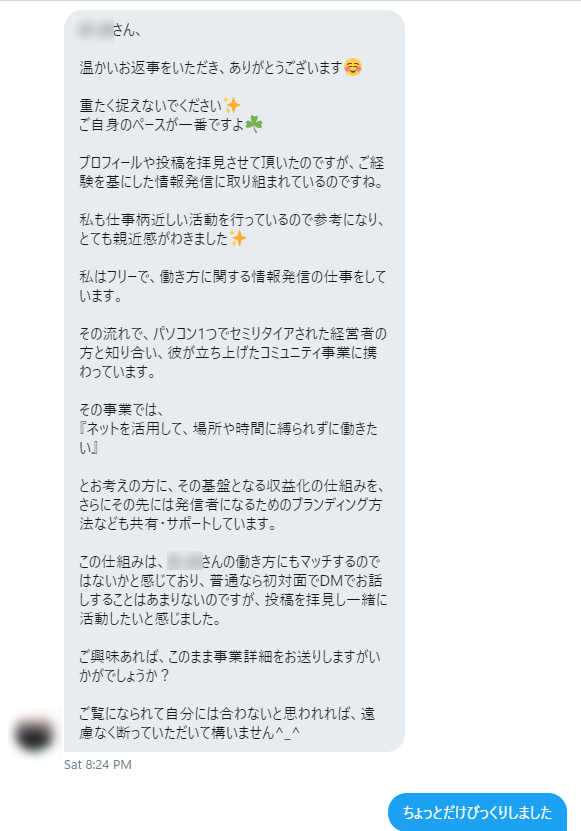Click the blurred name after この仕組みは、

(184, 561)
